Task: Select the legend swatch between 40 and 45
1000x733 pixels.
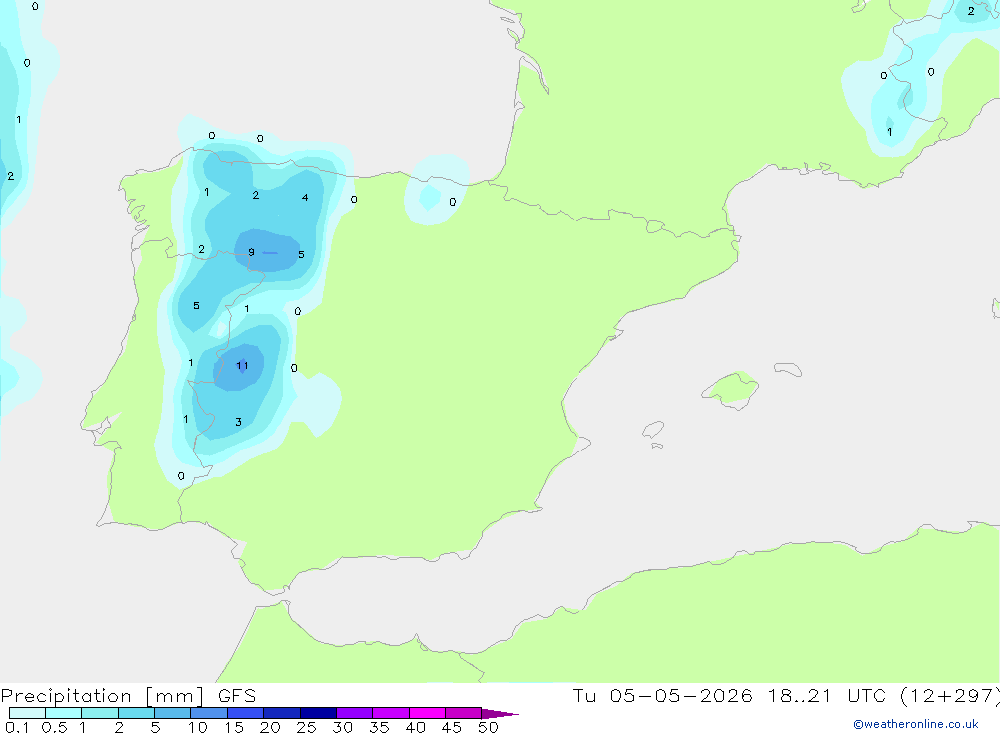Action: pos(427,713)
